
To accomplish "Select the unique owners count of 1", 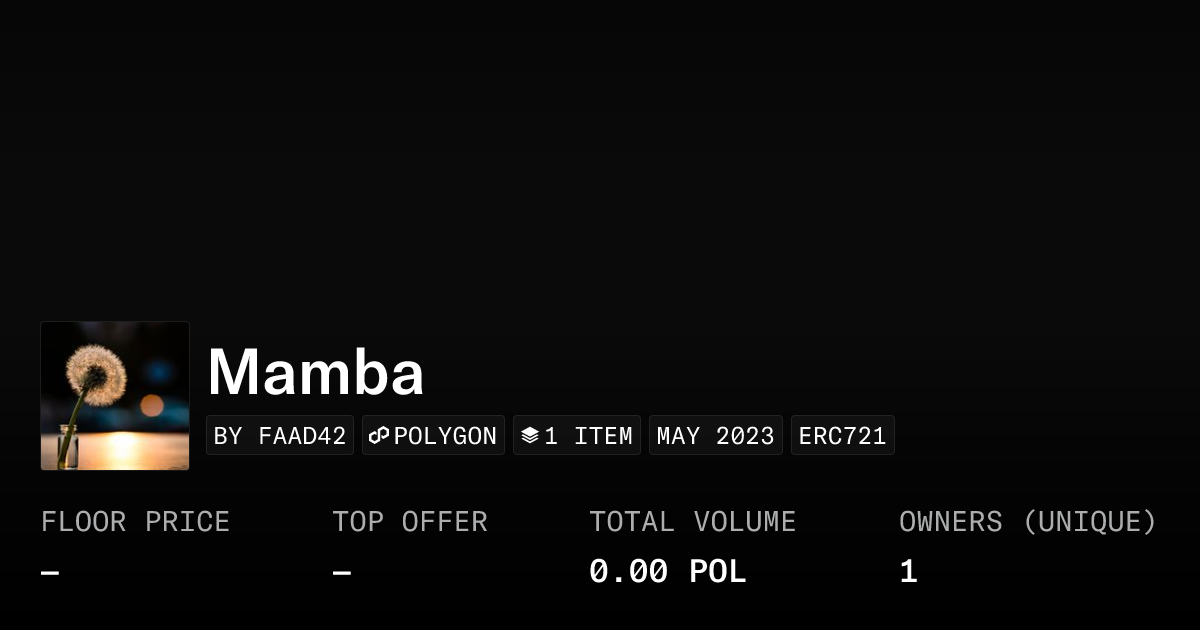I will click(x=908, y=572).
